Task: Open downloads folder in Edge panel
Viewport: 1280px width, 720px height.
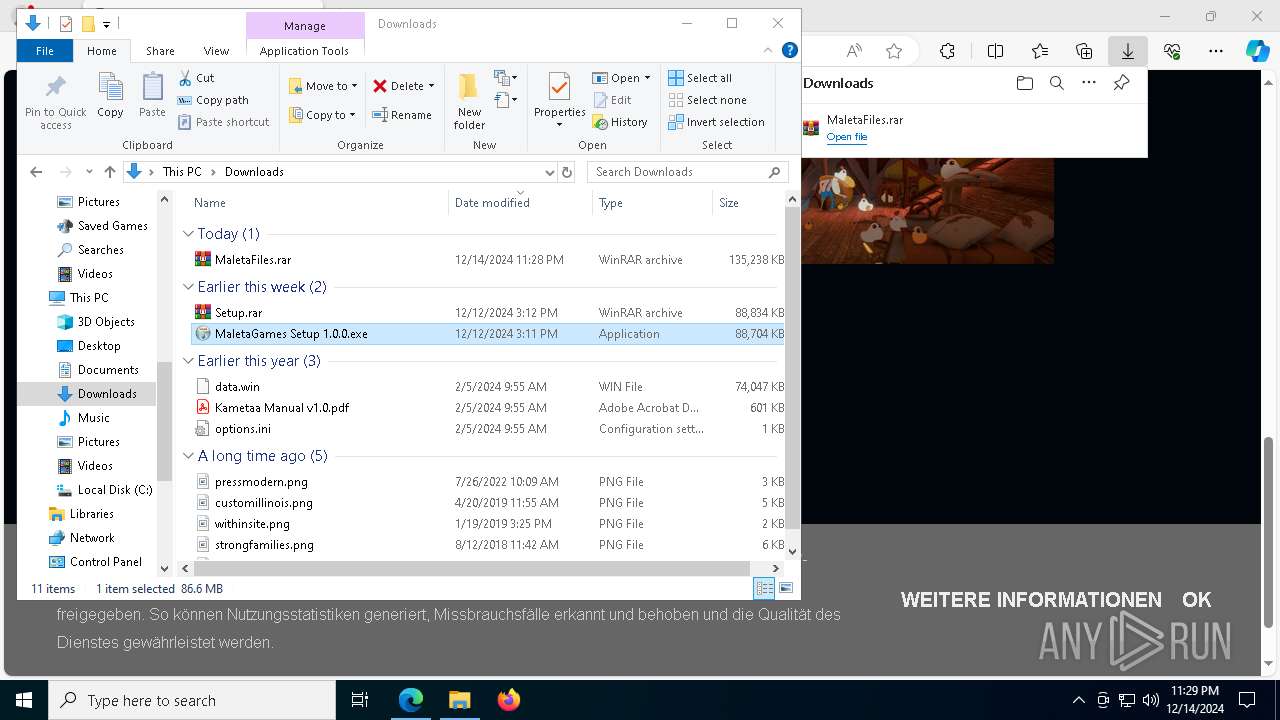Action: click(x=1024, y=83)
